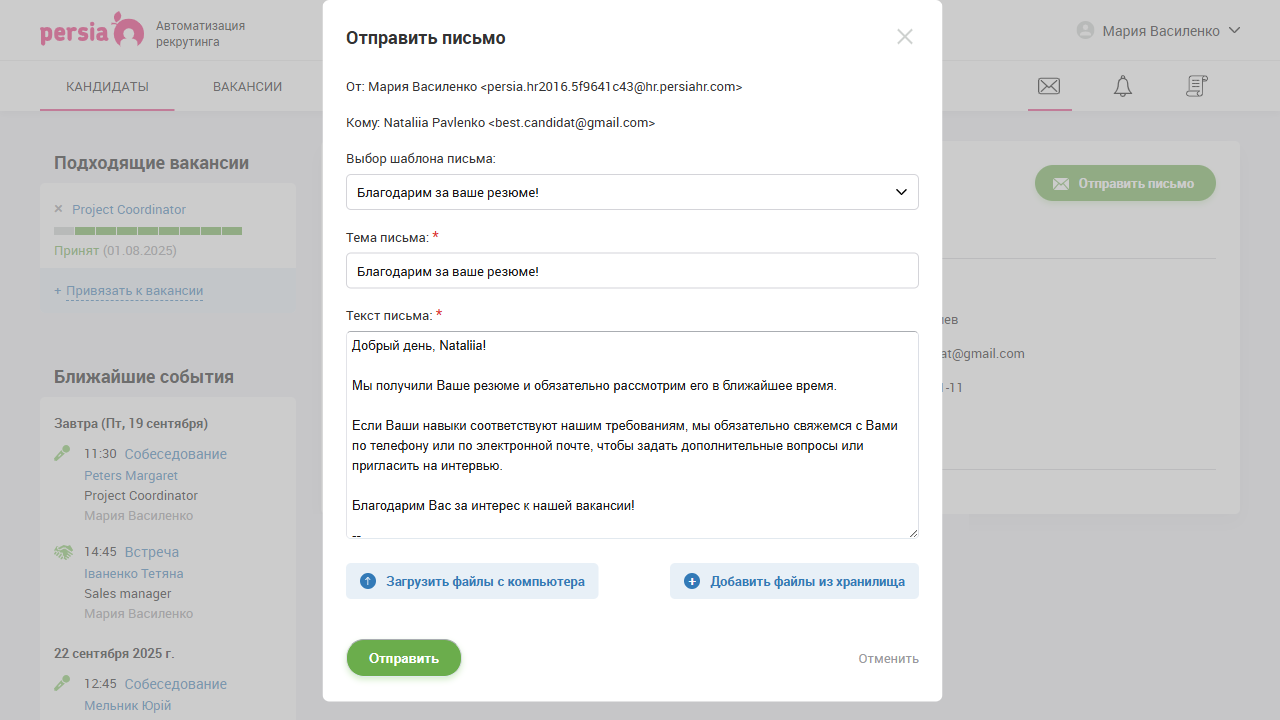Click the user avatar icon
This screenshot has width=1280, height=720.
1084,30
